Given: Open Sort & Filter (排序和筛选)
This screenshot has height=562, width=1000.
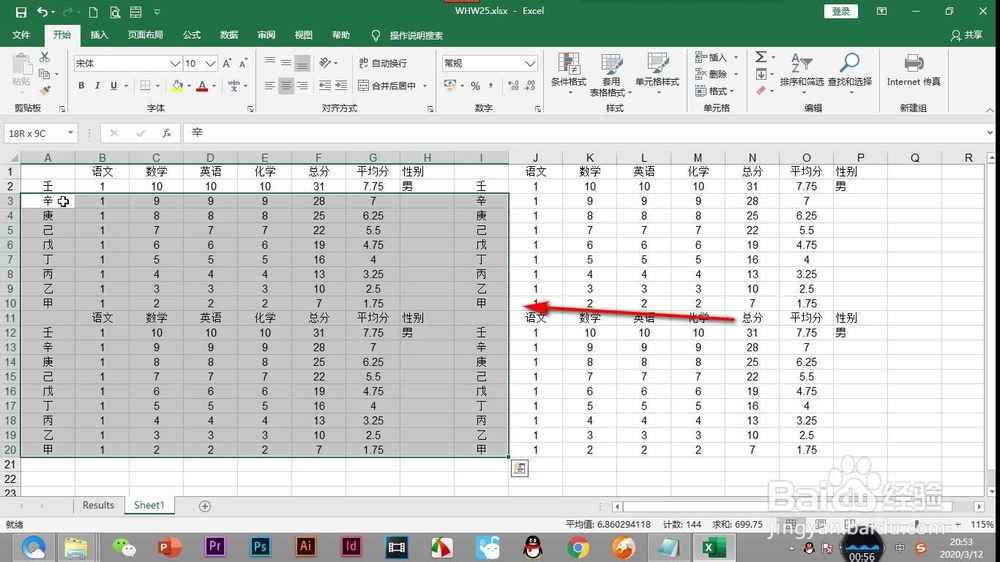Looking at the screenshot, I should click(x=802, y=72).
